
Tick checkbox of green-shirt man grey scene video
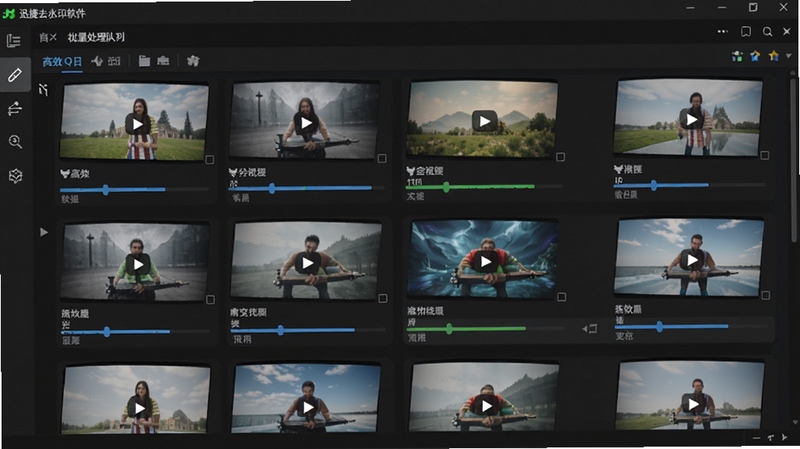point(210,300)
